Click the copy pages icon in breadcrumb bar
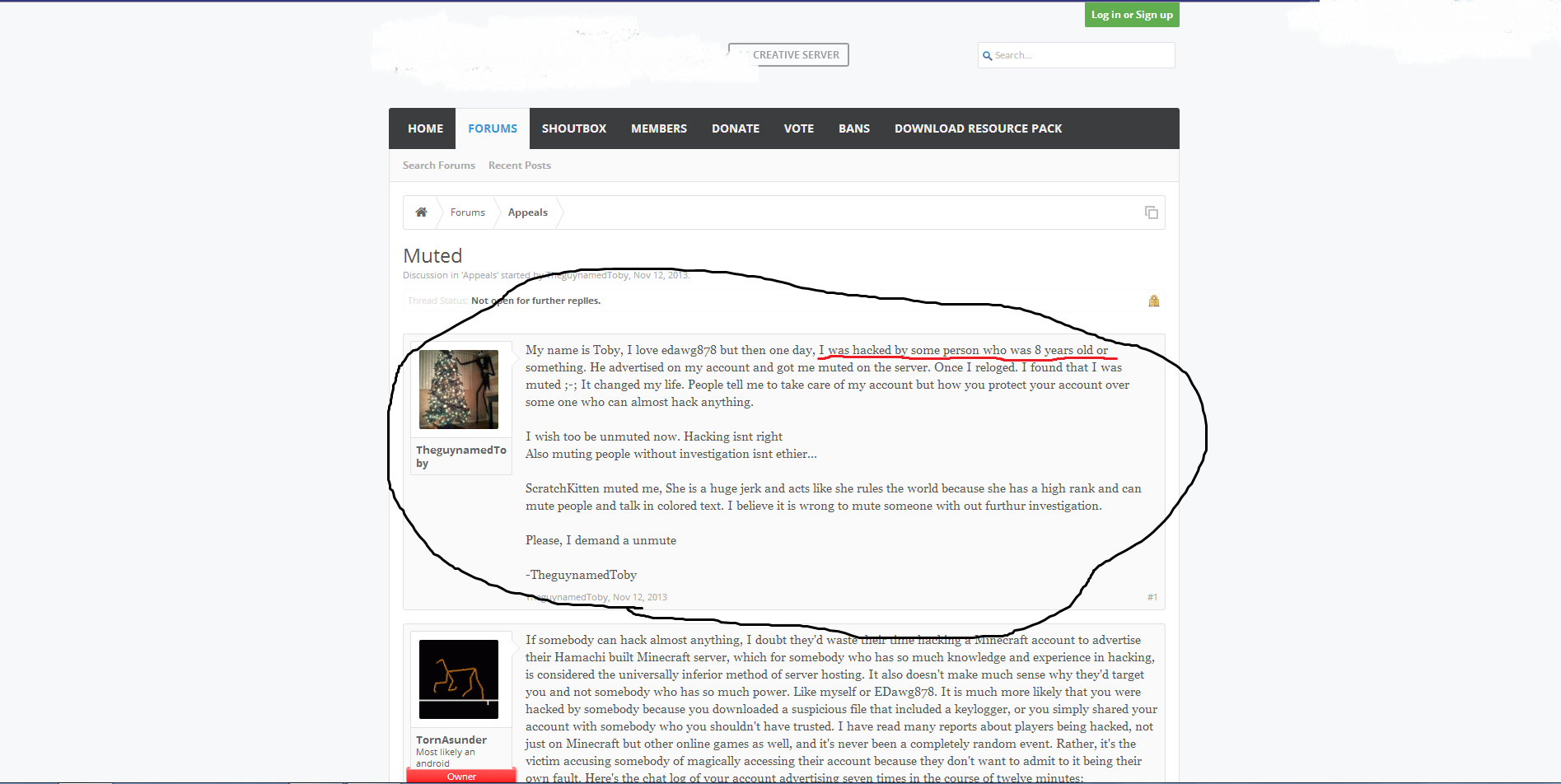The image size is (1561, 784). (1151, 212)
